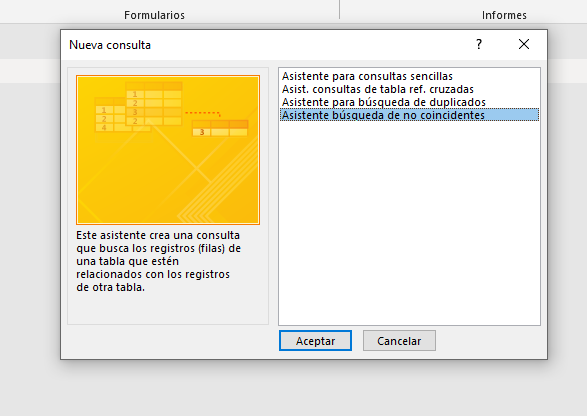This screenshot has width=587, height=416.
Task: Select Asistente para consultas sencillas
Action: point(367,76)
